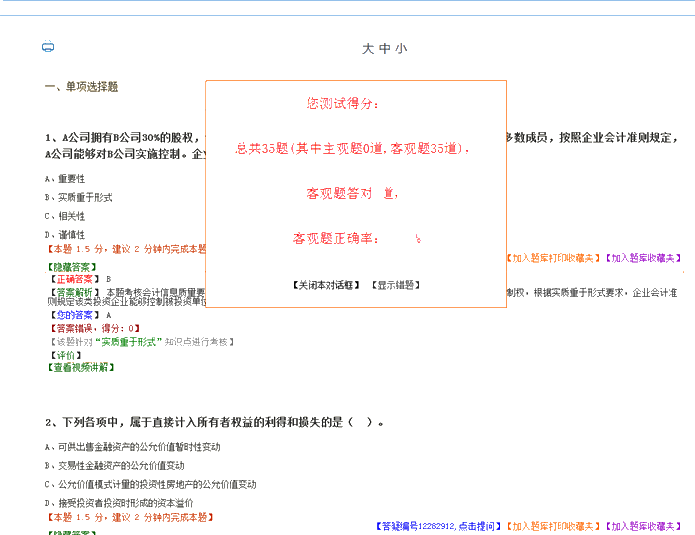This screenshot has height=535, width=695.
Task: Select option A 可供出售金融资产 for question 2
Action: (x=132, y=447)
